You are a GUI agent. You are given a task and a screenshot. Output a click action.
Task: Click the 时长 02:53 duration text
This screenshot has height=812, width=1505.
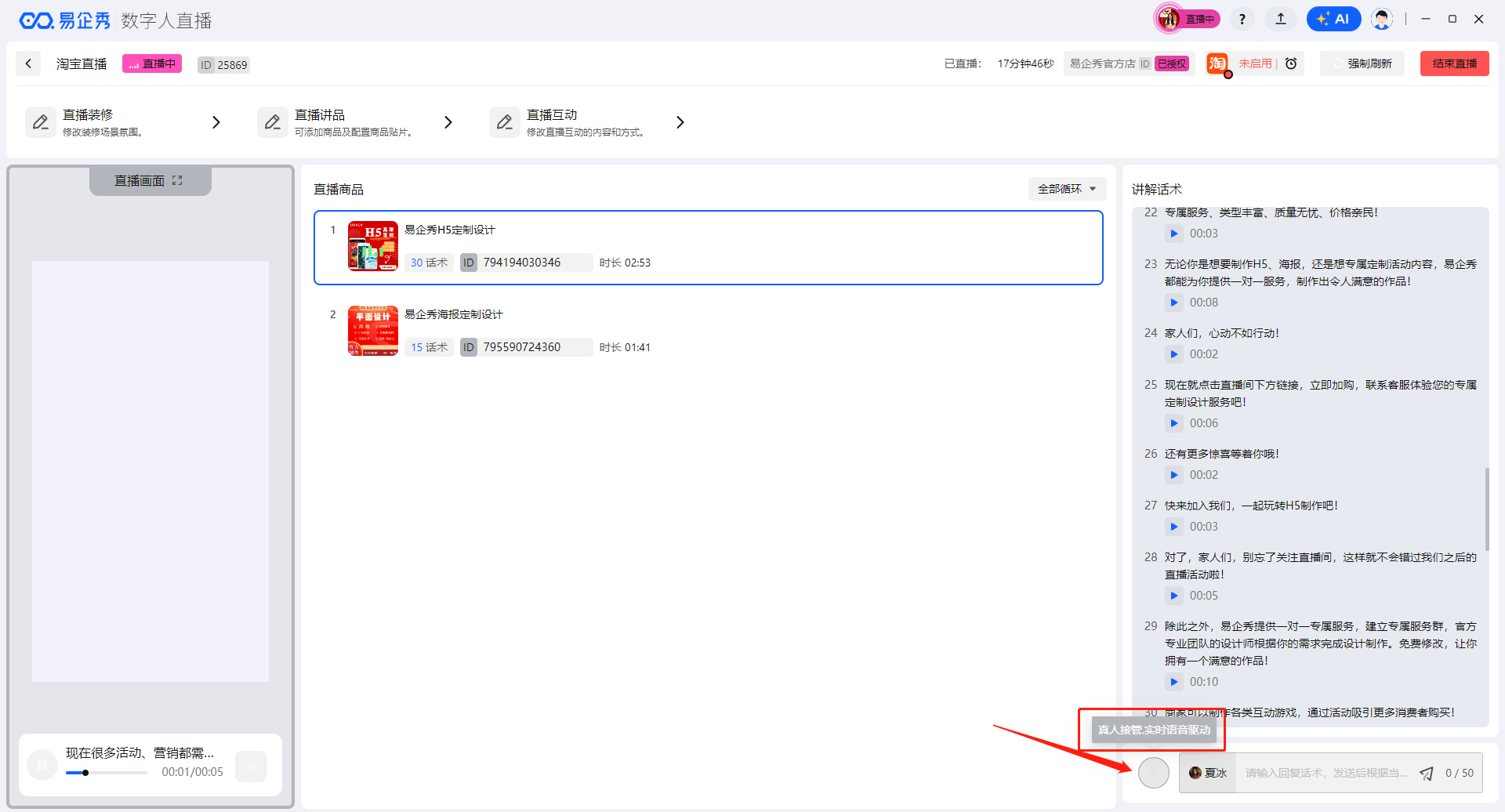coord(625,263)
